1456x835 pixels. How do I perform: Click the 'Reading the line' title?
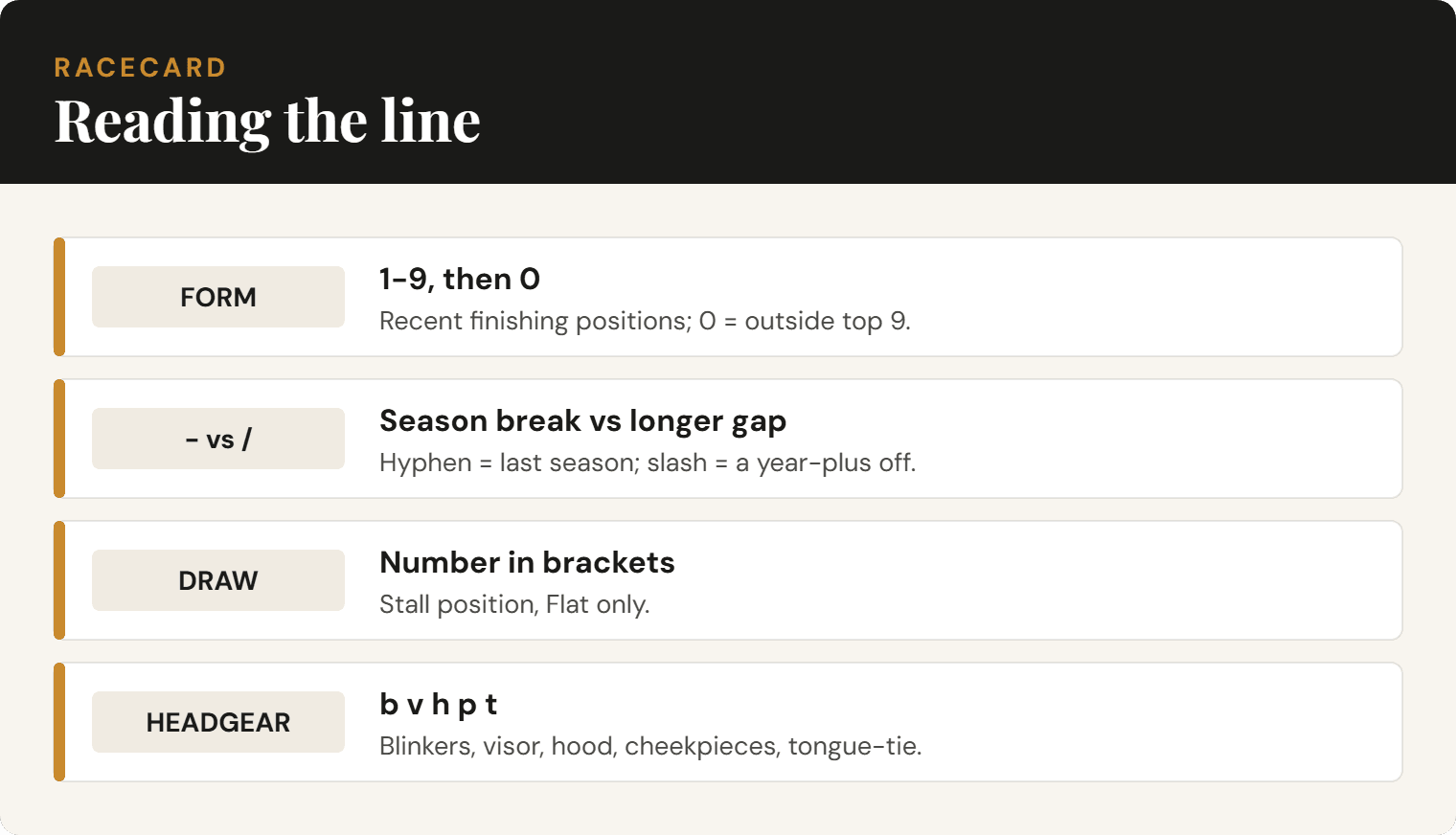[267, 122]
